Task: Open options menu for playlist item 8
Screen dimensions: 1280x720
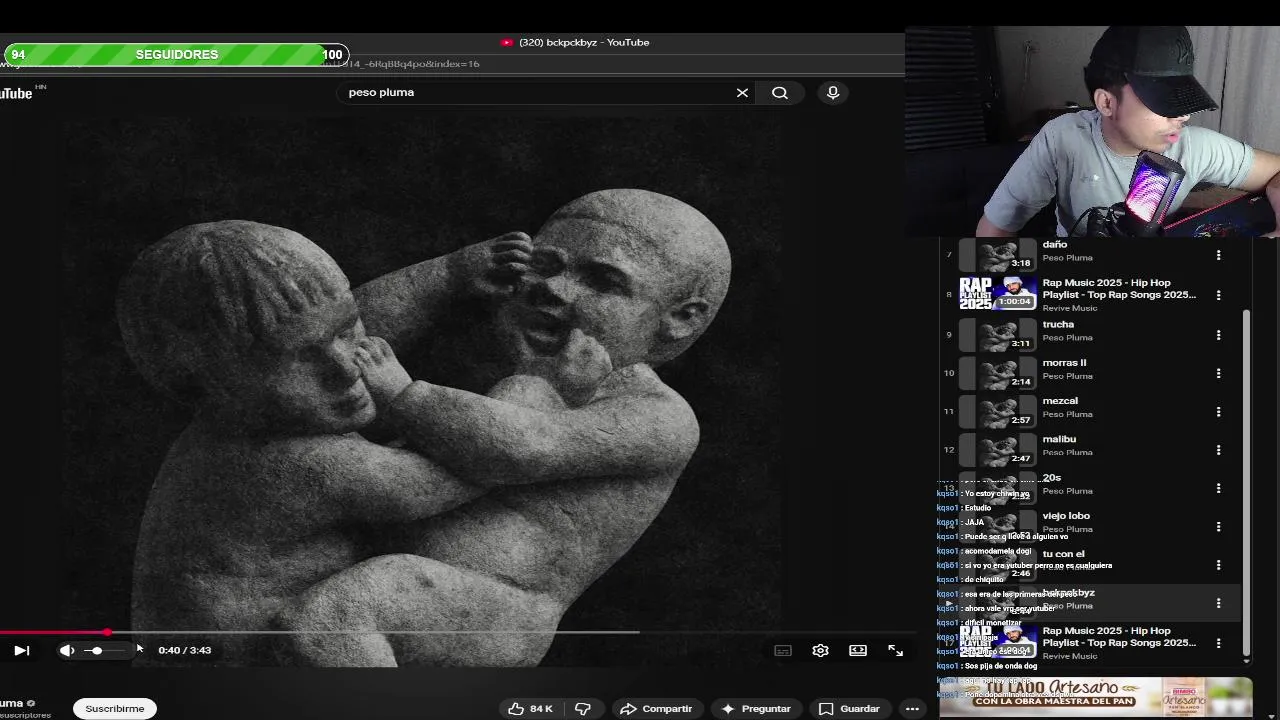Action: click(1218, 295)
